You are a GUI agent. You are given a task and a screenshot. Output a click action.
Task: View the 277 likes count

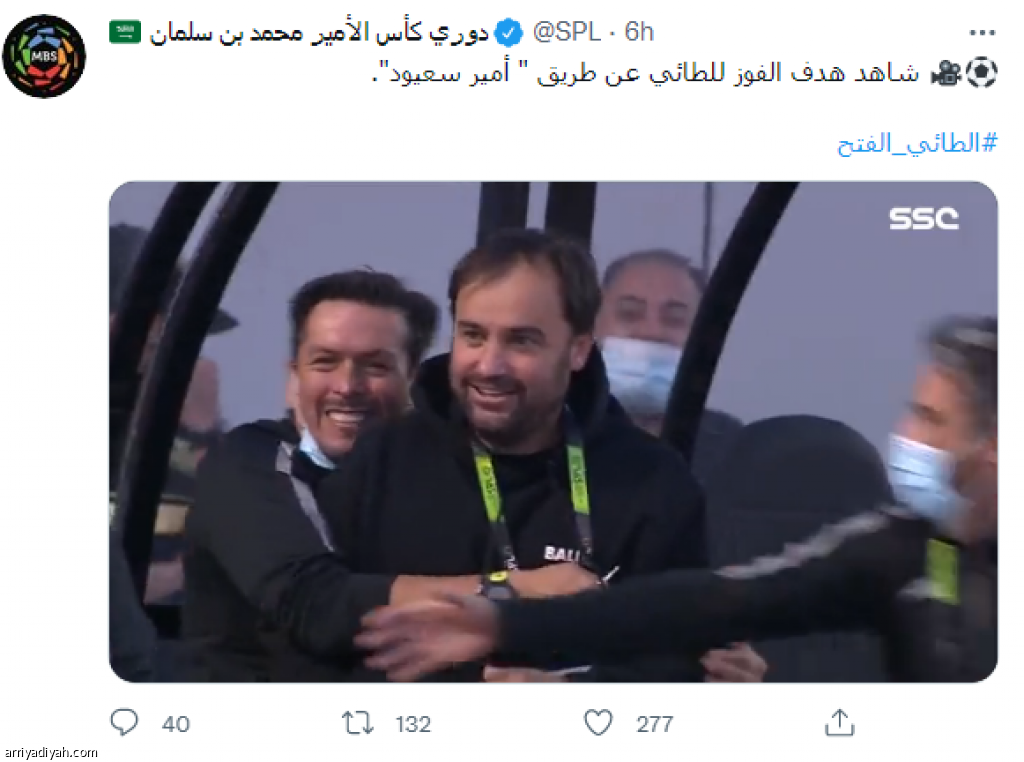pyautogui.click(x=654, y=724)
